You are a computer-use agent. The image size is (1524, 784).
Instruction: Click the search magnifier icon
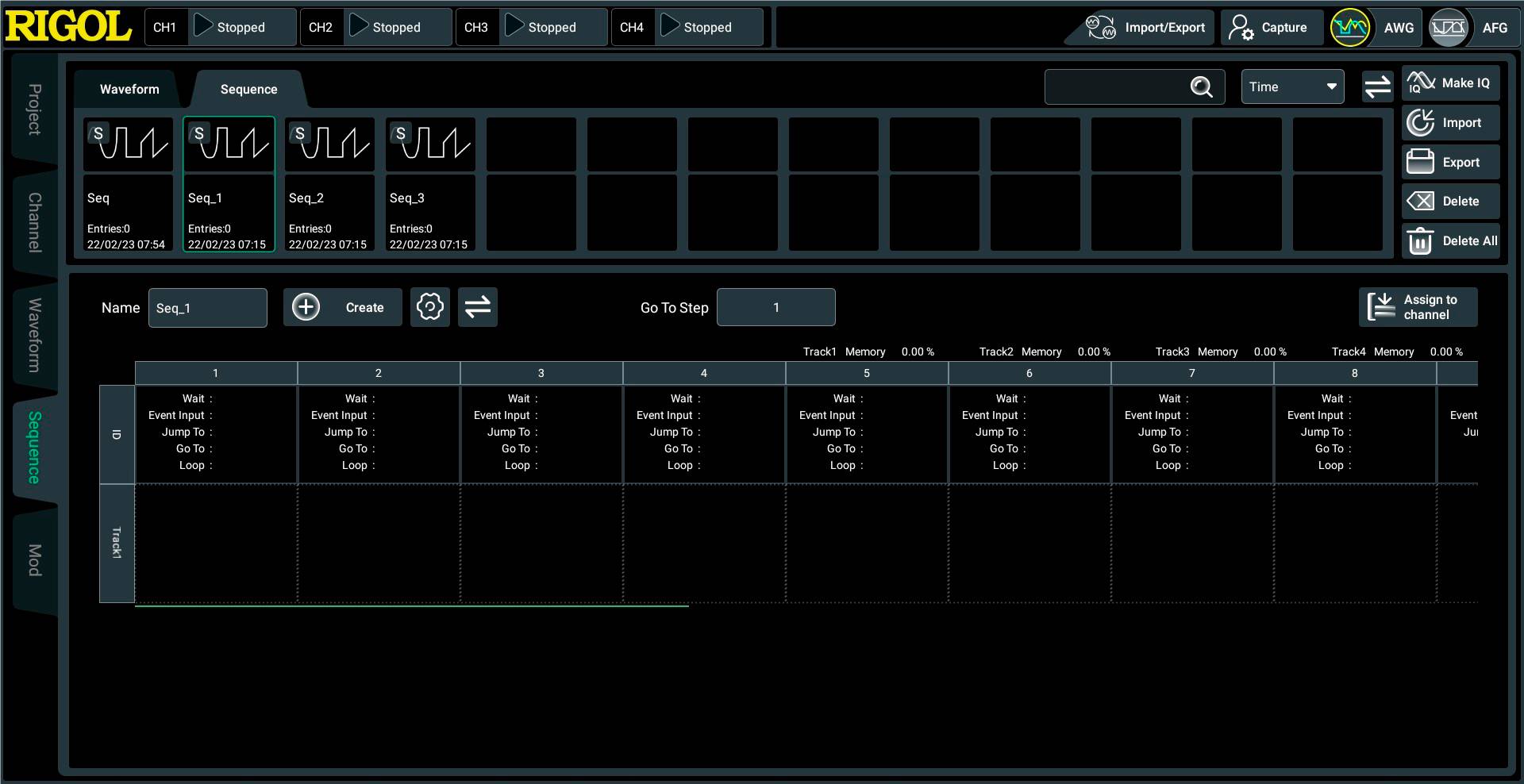[x=1201, y=87]
